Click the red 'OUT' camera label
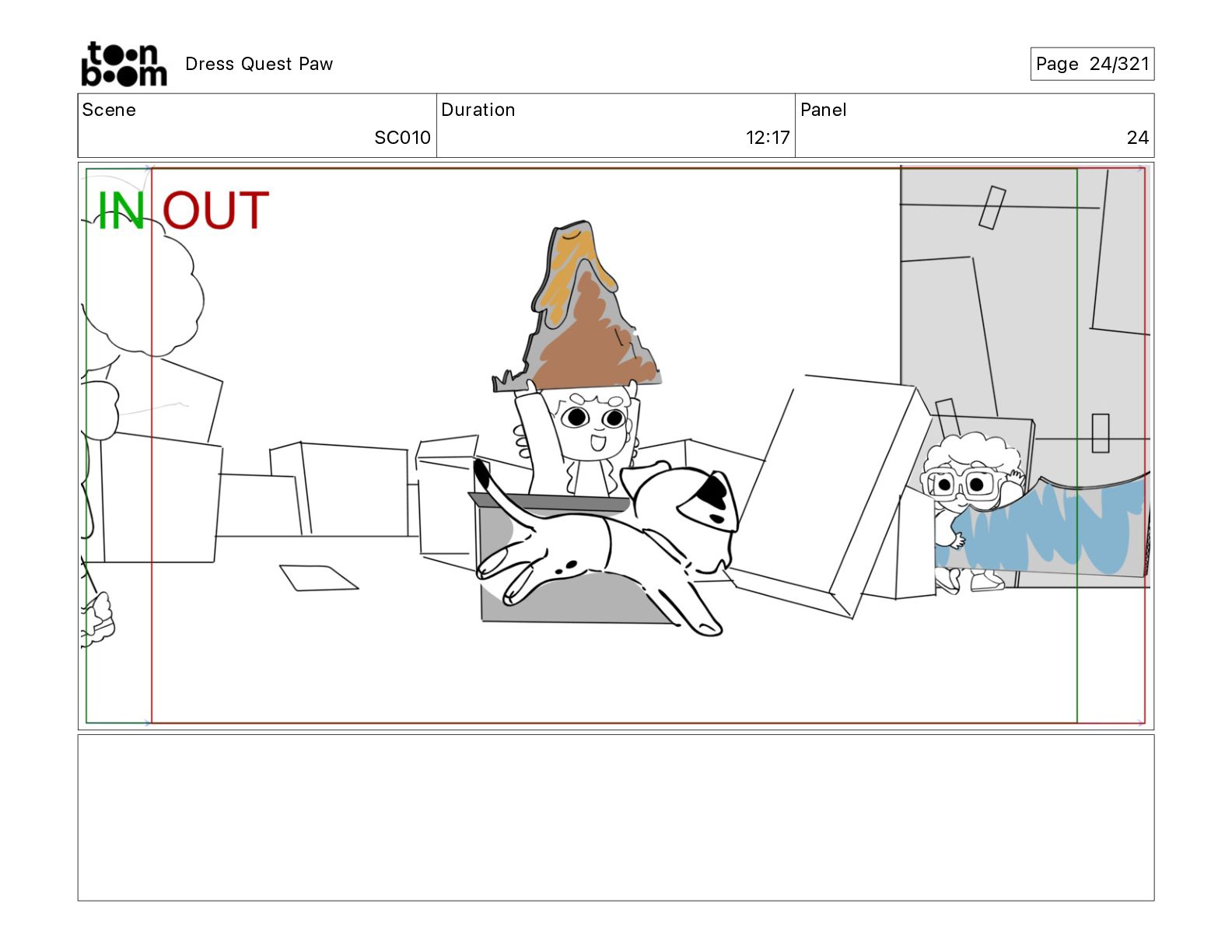The width and height of the screenshot is (1232, 952). click(216, 211)
